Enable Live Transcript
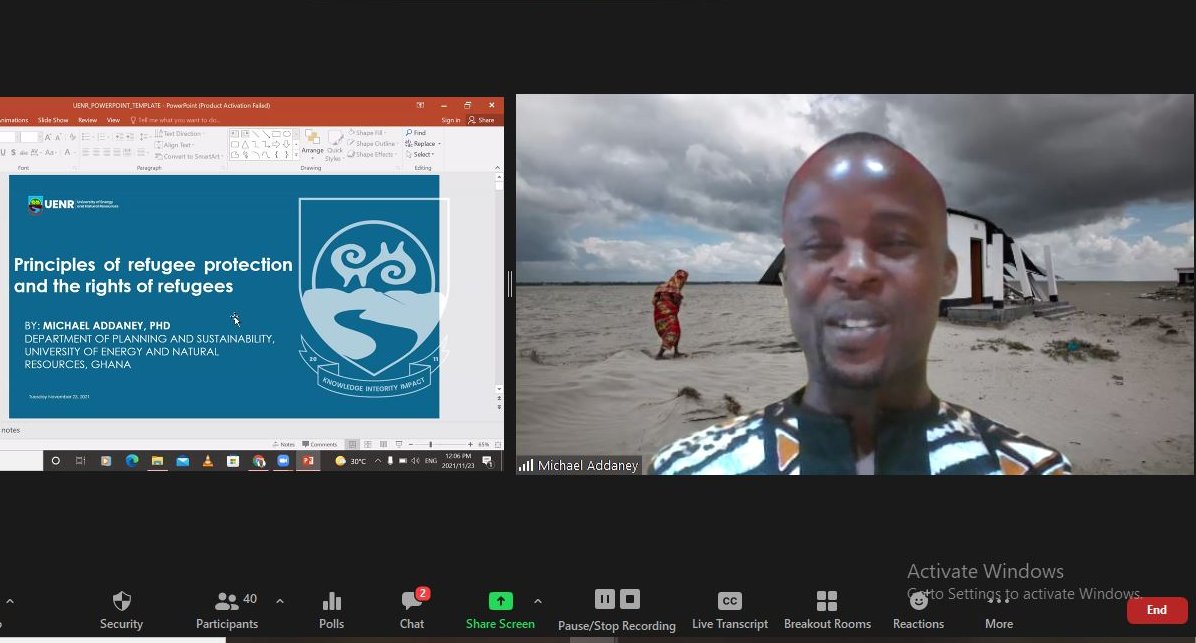This screenshot has height=643, width=1196. click(729, 608)
